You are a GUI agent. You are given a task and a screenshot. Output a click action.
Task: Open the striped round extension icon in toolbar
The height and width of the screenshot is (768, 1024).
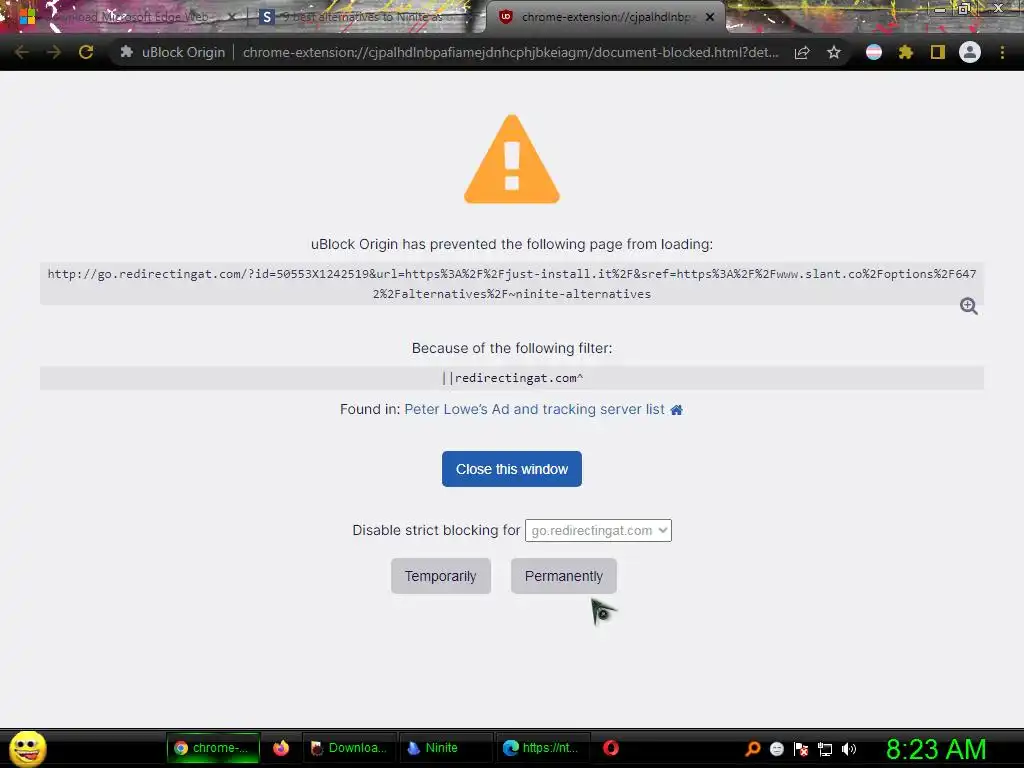874,52
